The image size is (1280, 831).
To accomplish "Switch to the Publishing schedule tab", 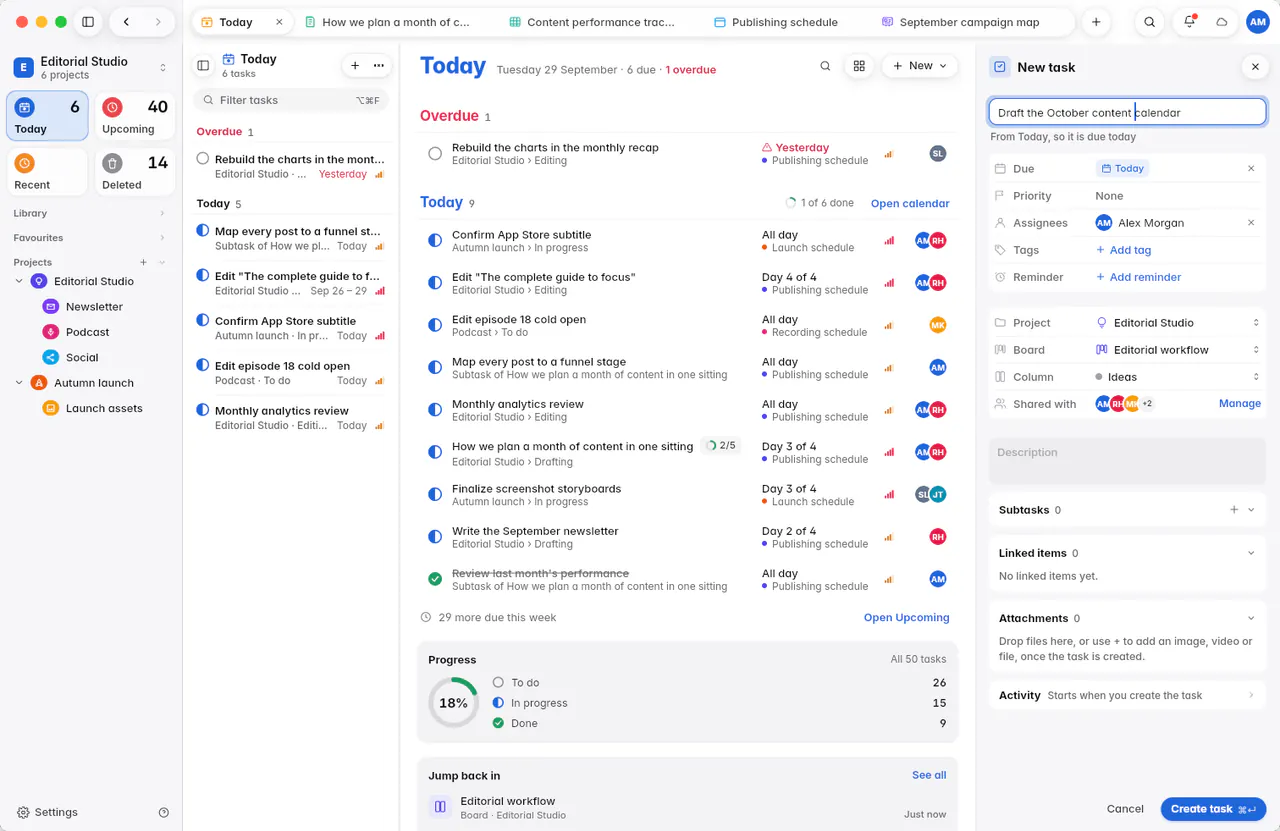I will 777,22.
